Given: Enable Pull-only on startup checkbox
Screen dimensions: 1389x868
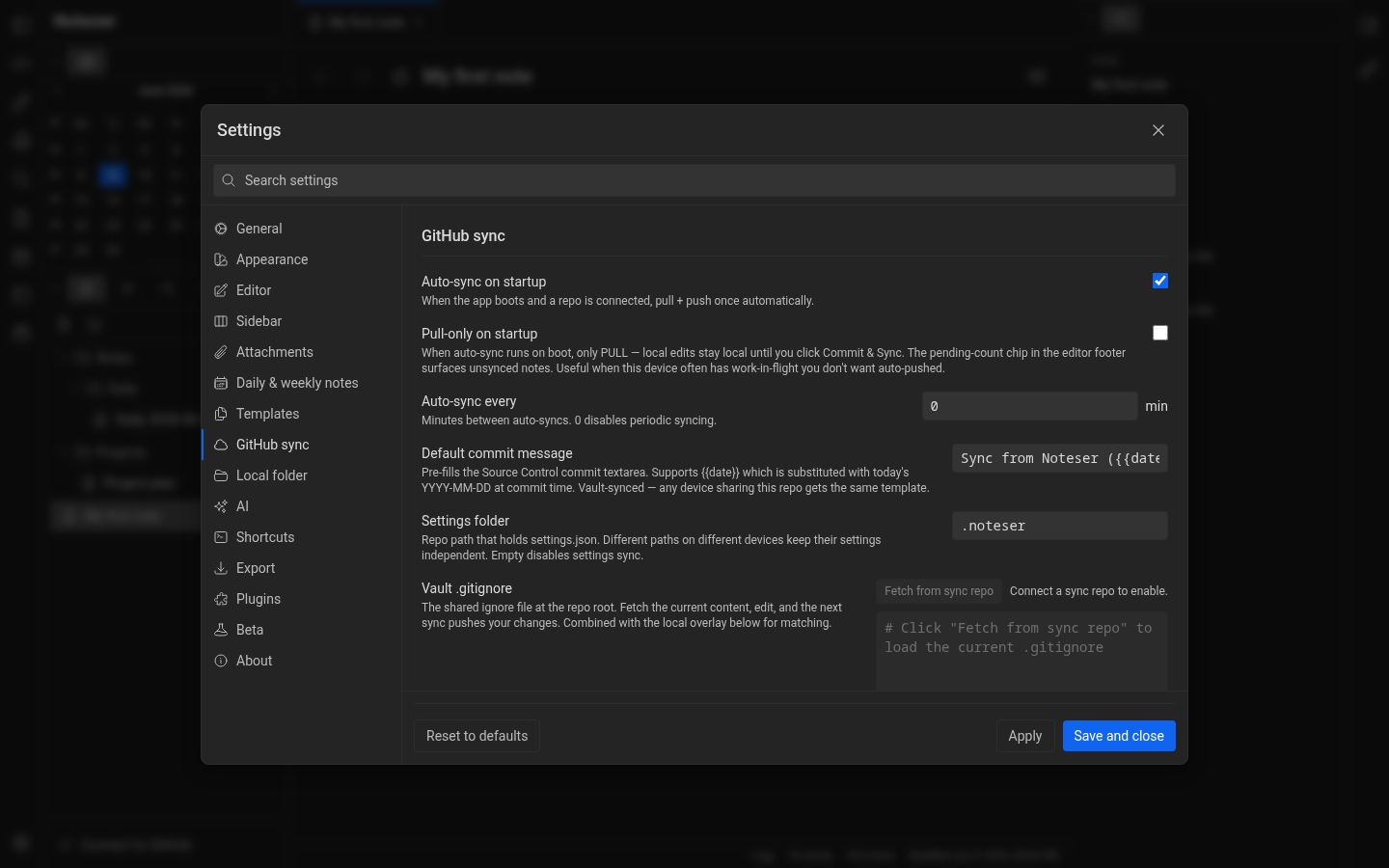Looking at the screenshot, I should pyautogui.click(x=1160, y=333).
